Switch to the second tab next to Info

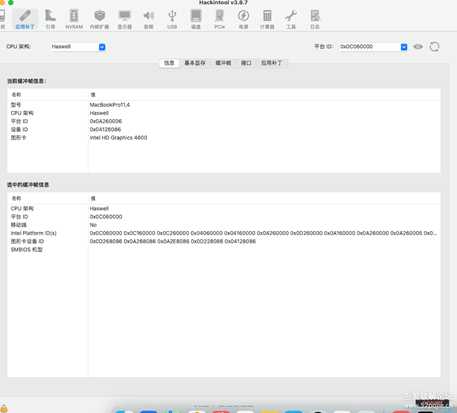pyautogui.click(x=195, y=63)
